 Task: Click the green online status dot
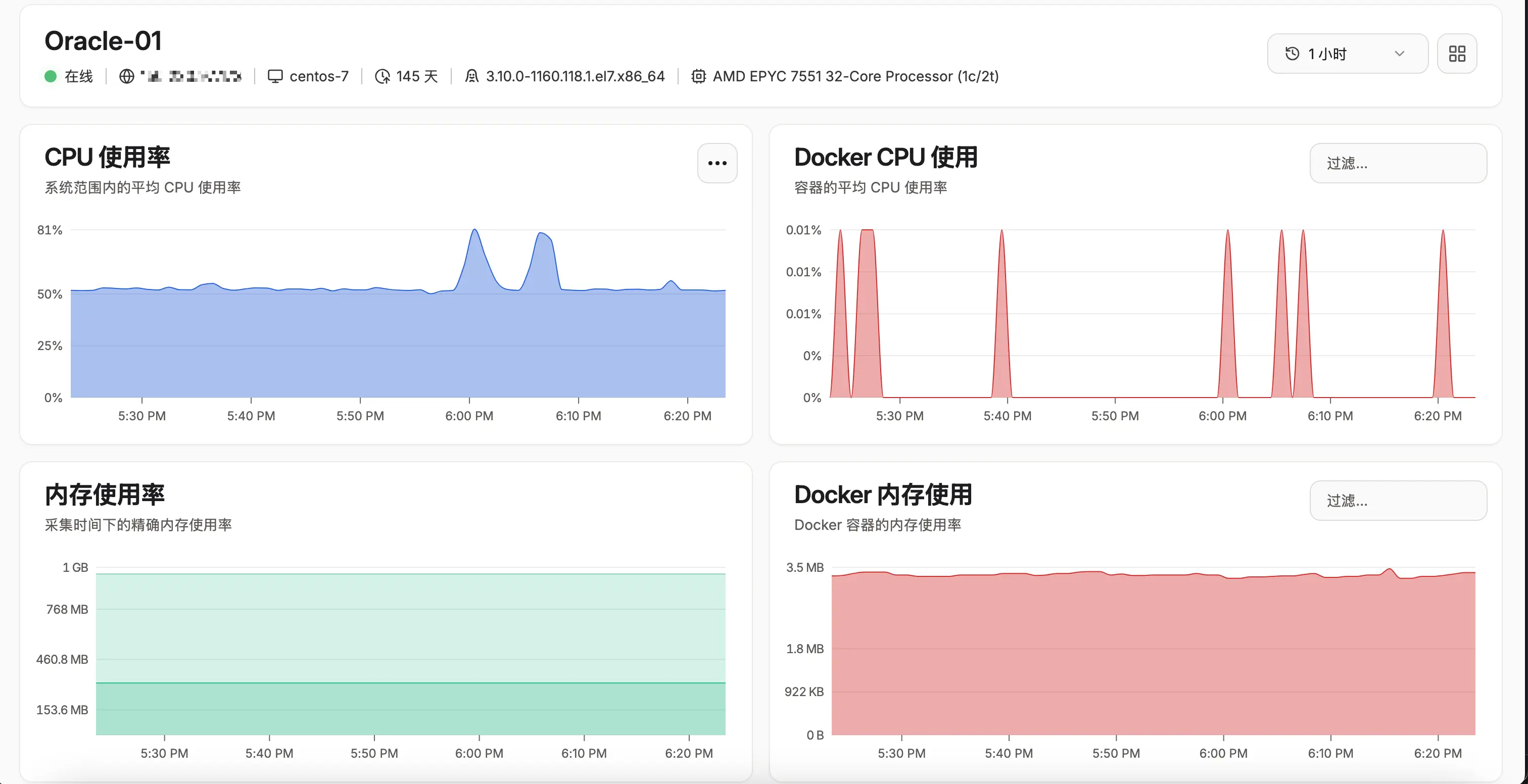(x=51, y=76)
